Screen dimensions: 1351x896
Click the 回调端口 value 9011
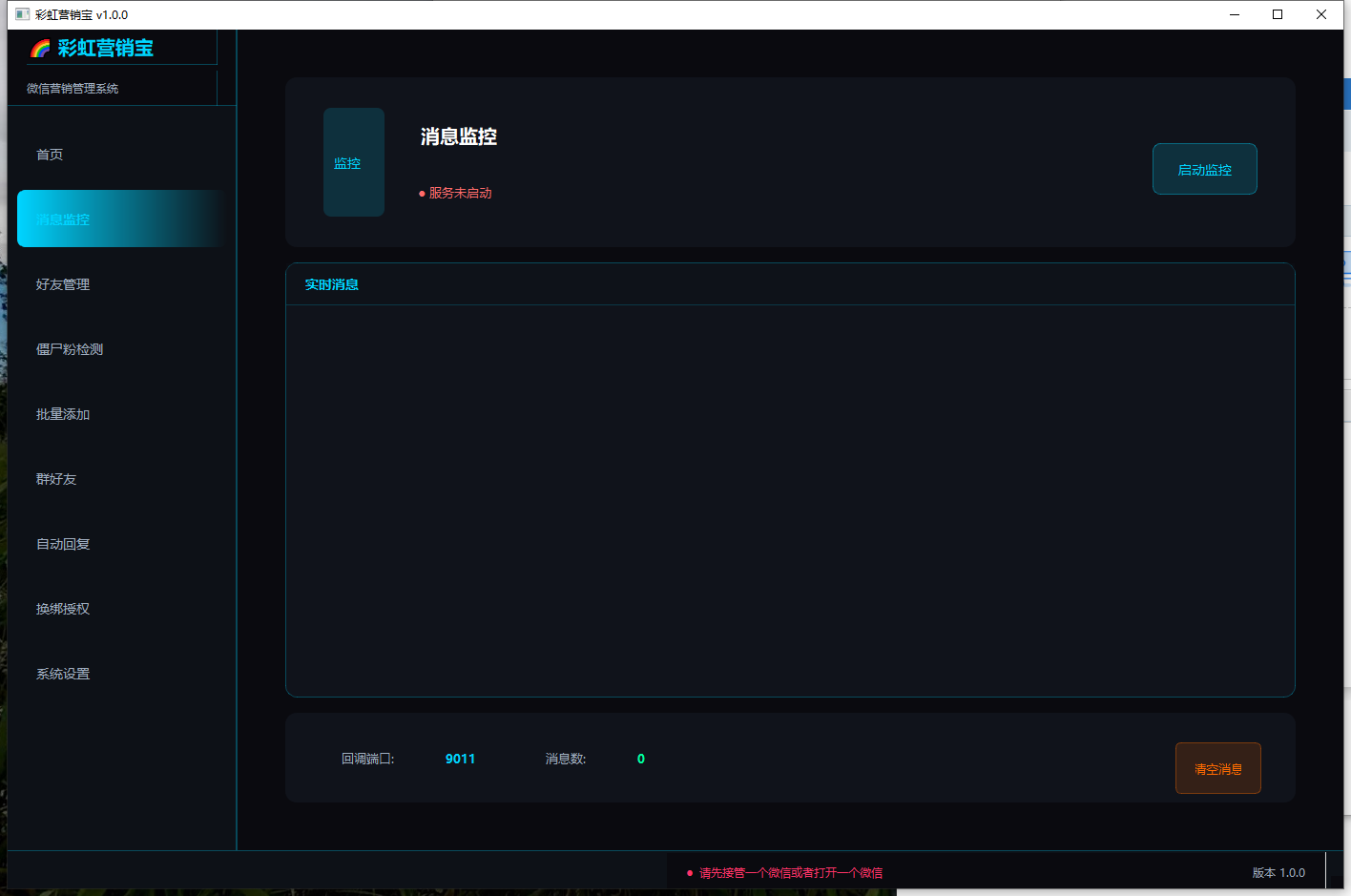pos(460,759)
